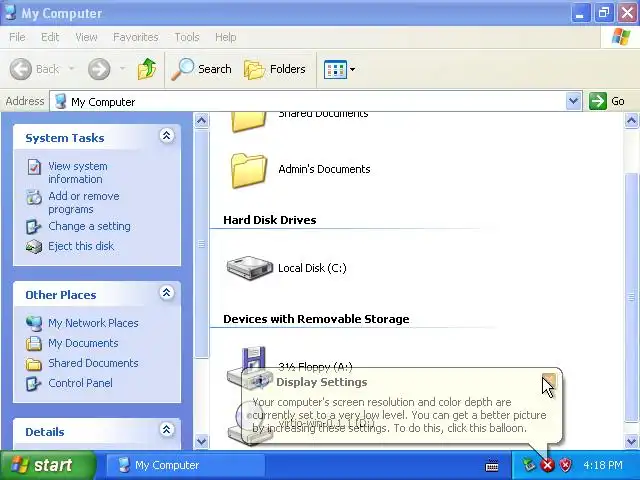Collapse the Details panel

coord(167,429)
